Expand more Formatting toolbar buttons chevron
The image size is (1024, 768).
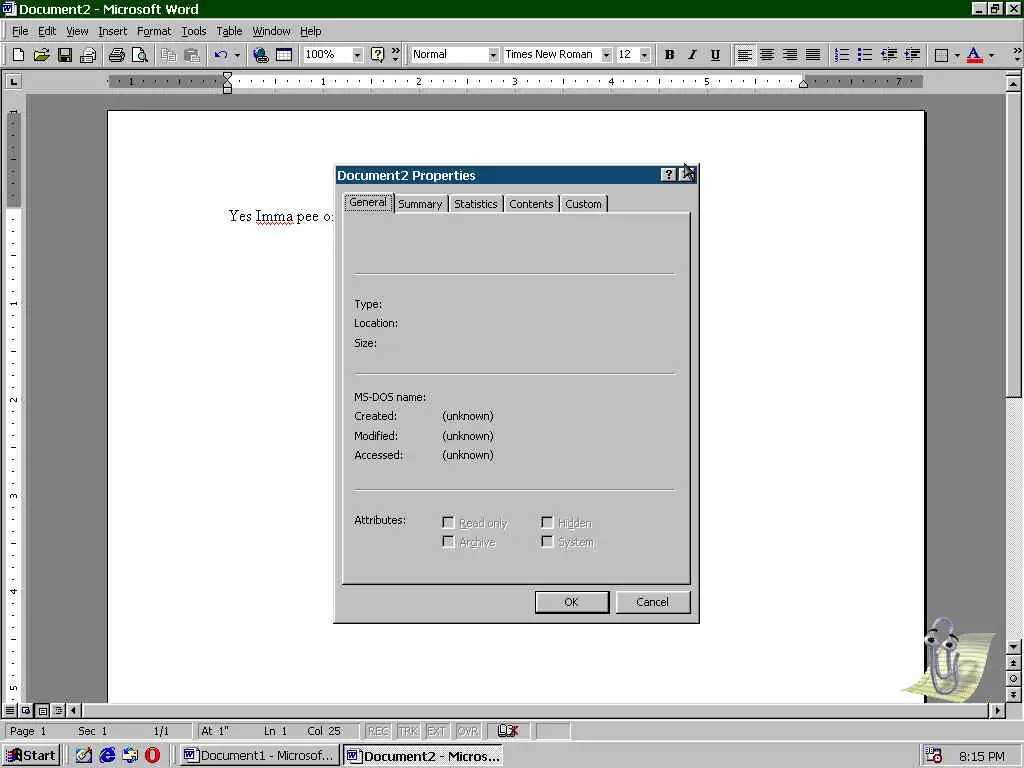(1017, 55)
